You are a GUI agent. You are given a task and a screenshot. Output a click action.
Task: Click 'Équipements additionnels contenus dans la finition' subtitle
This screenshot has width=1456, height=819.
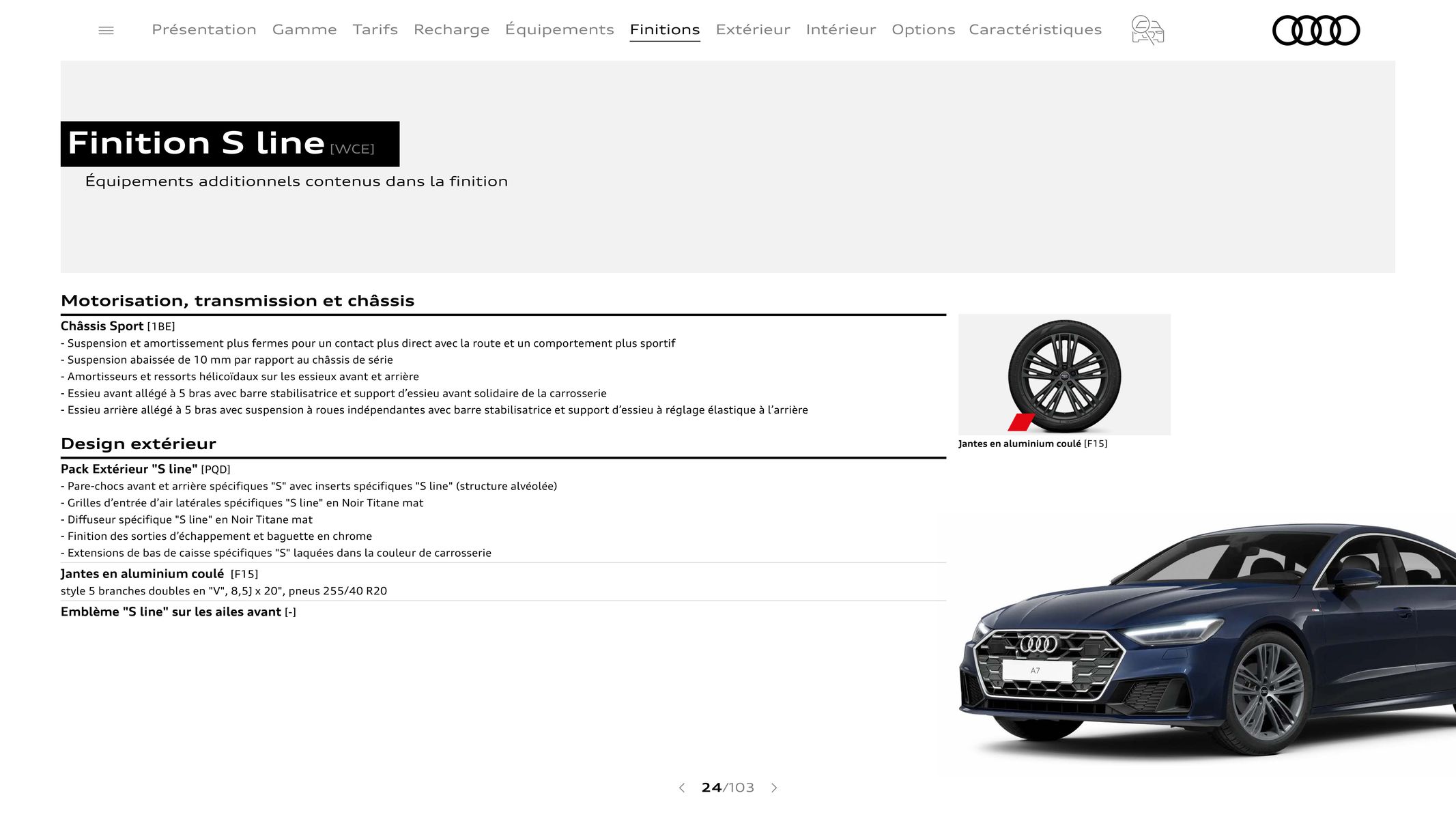pos(296,181)
